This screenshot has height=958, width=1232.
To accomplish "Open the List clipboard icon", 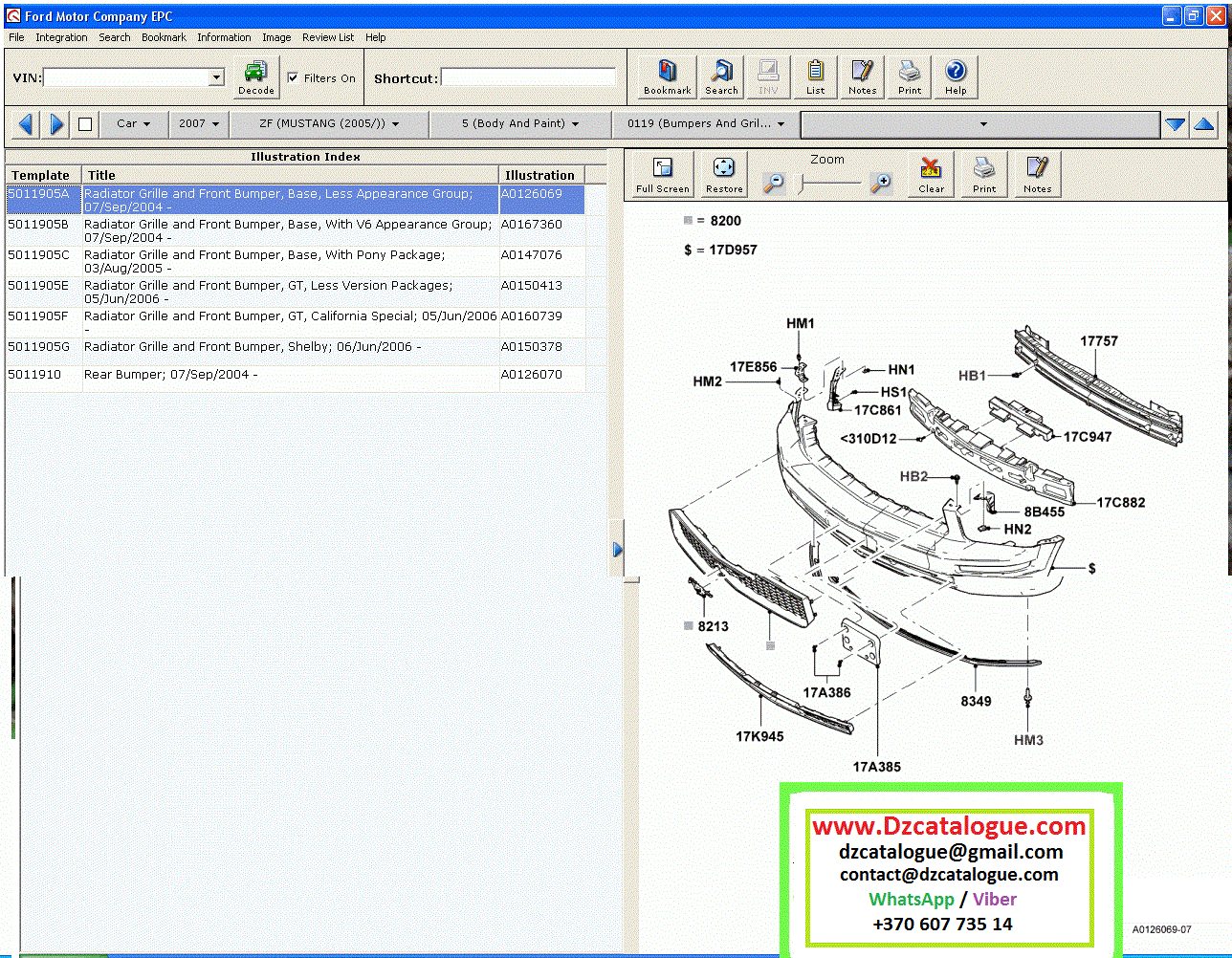I will pos(815,76).
